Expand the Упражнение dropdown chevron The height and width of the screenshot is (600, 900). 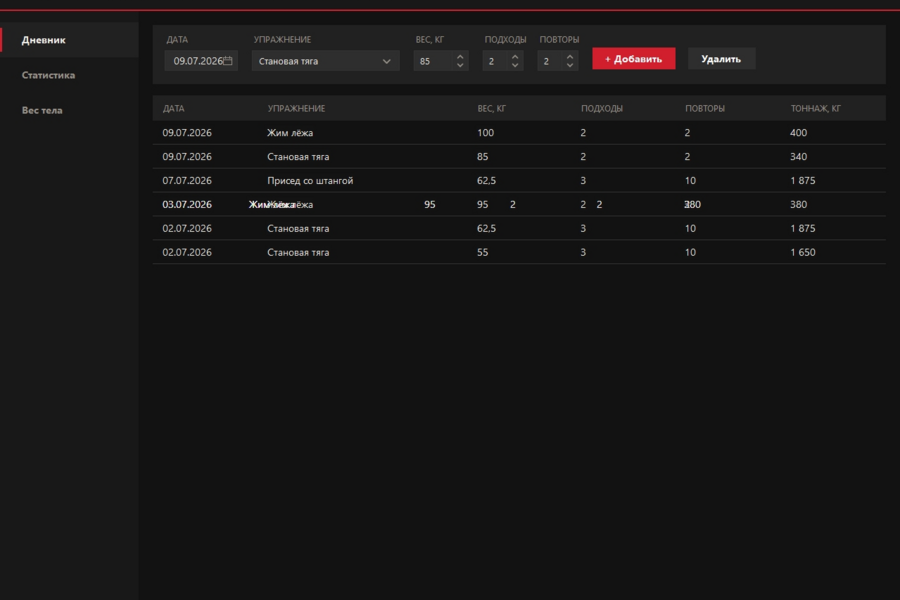pyautogui.click(x=386, y=61)
